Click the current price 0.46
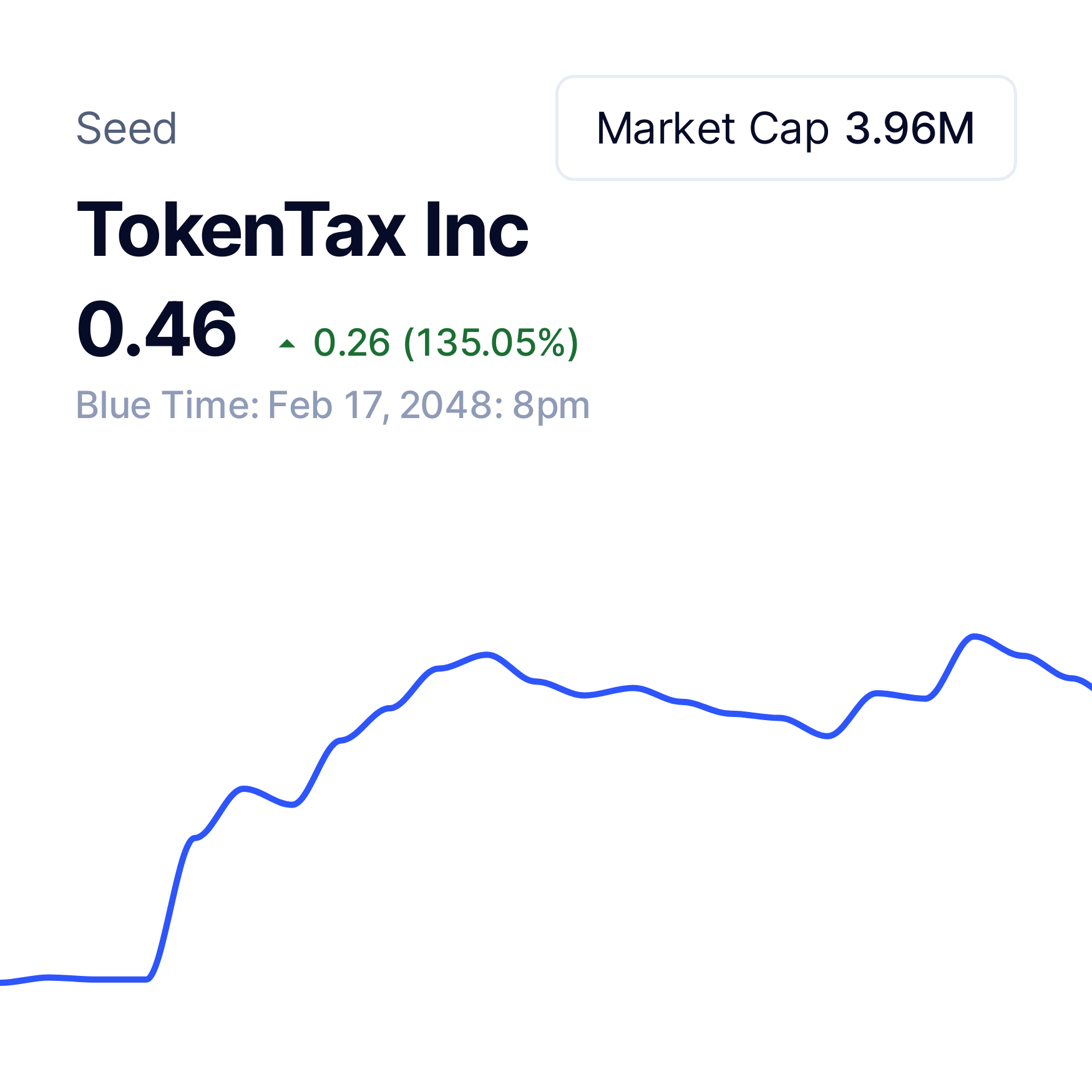Image resolution: width=1092 pixels, height=1092 pixels. point(156,329)
